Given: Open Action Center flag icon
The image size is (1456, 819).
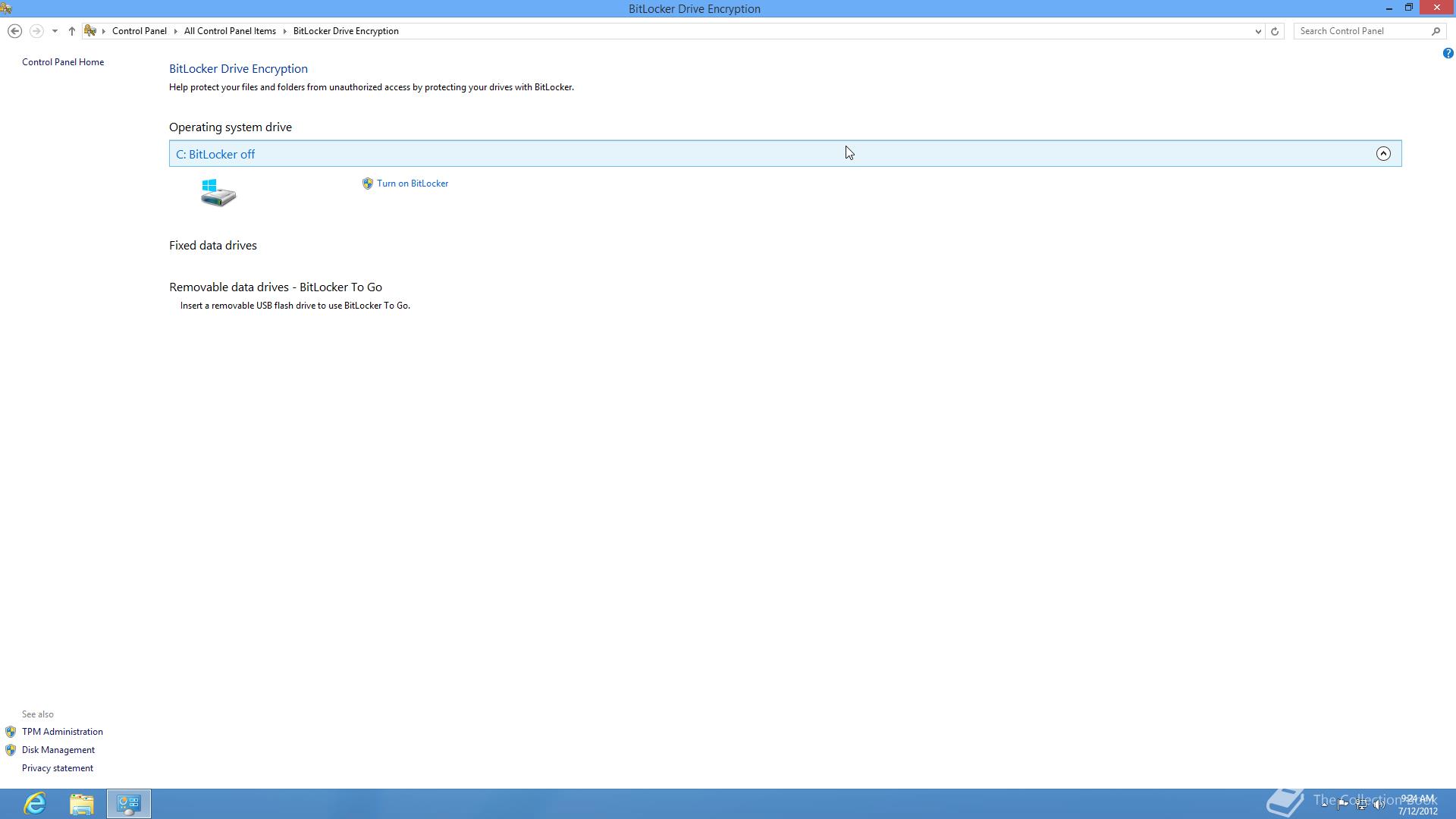Looking at the screenshot, I should click(1343, 804).
